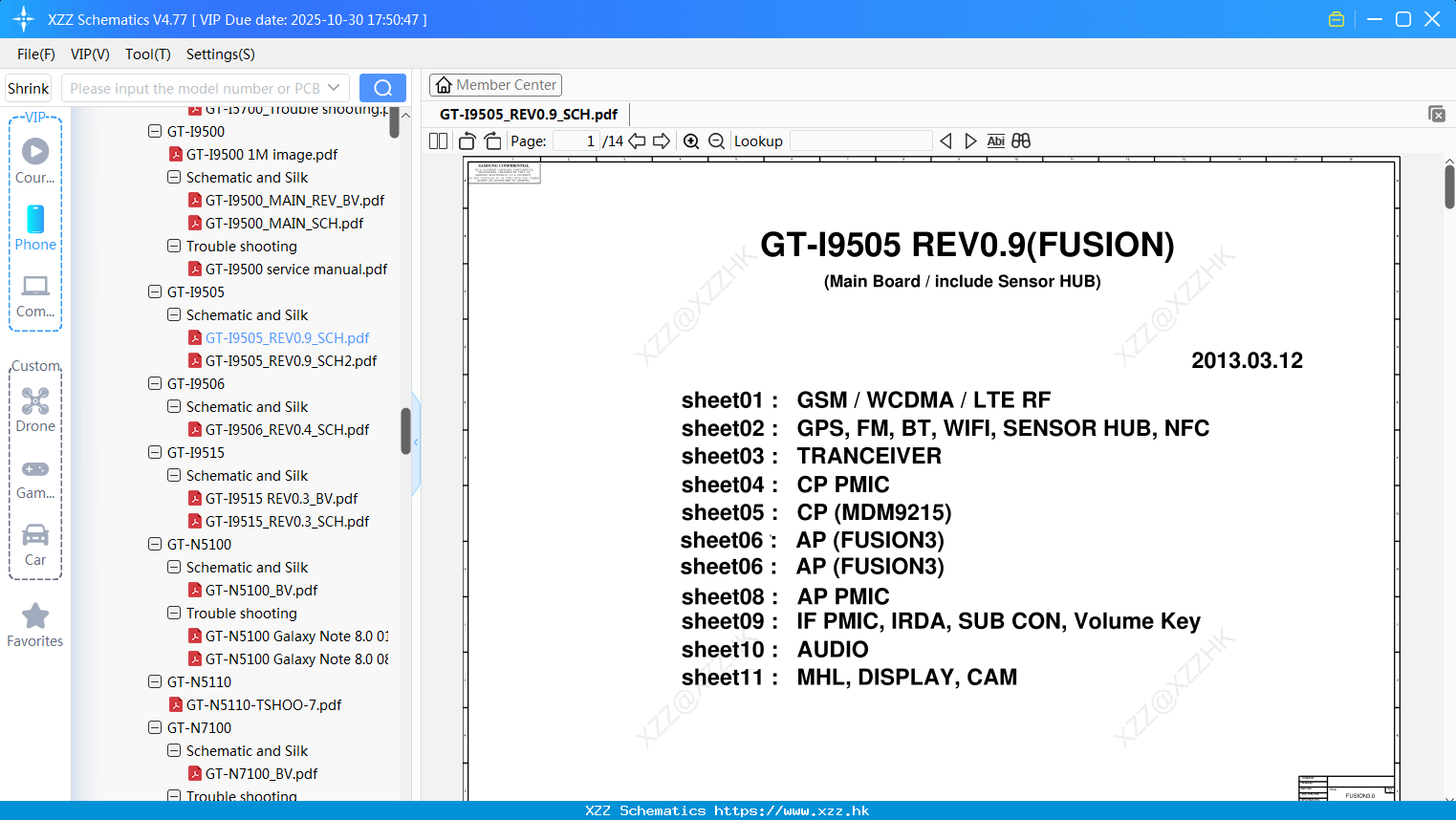
Task: Open the XZZ website link in status bar
Action: pos(792,810)
